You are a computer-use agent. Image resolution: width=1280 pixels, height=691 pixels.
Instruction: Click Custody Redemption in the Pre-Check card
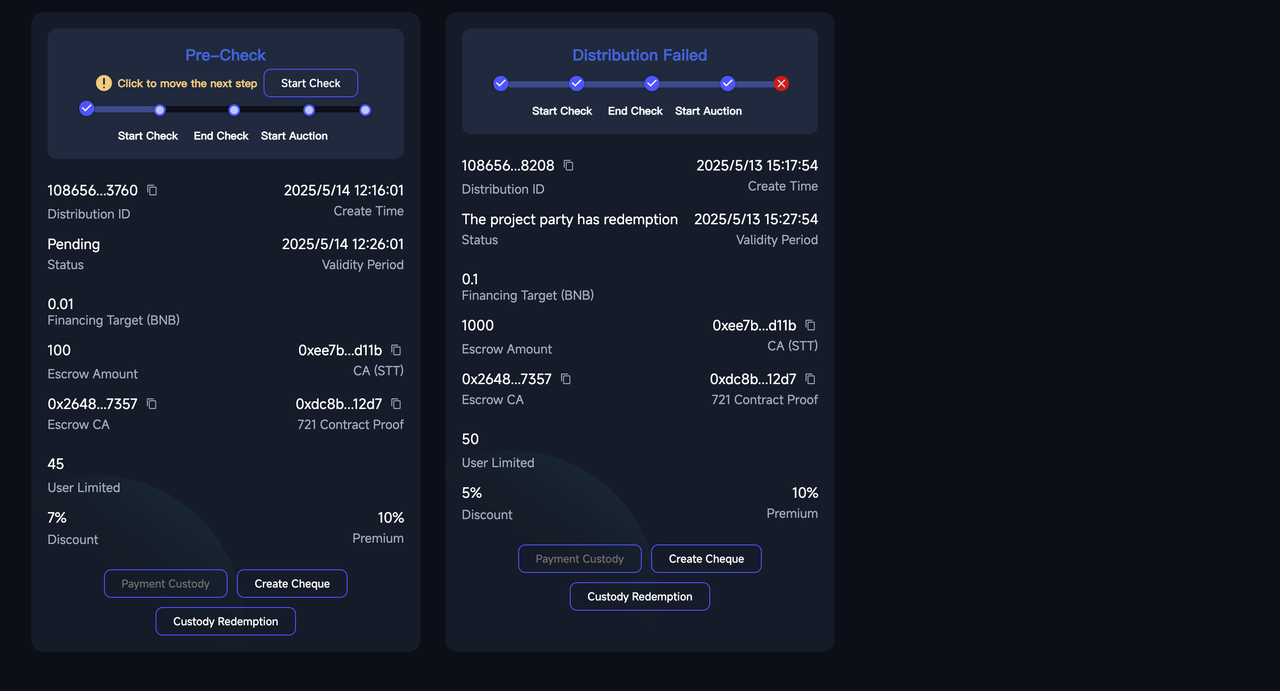226,622
